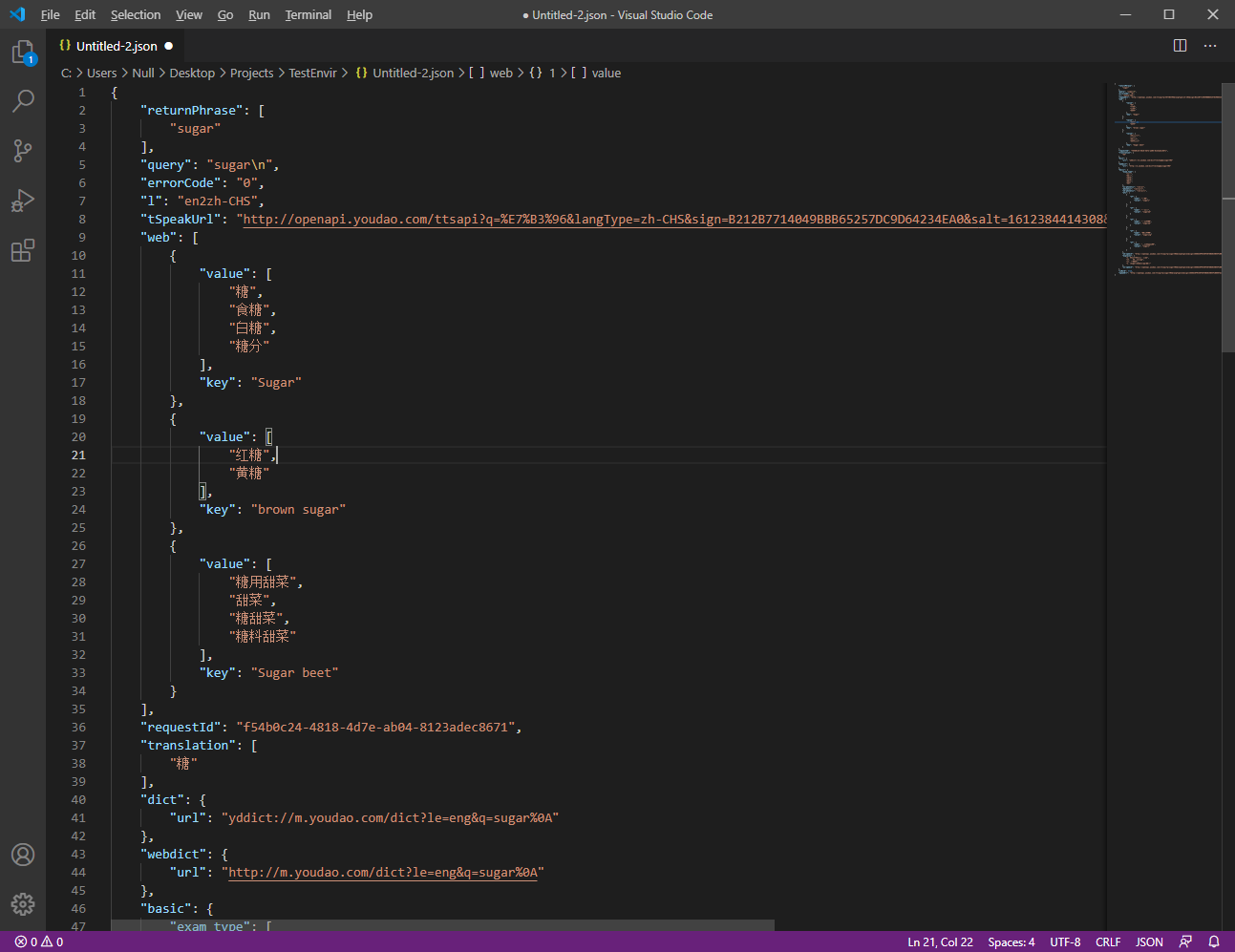
Task: Click the Null breadcrumb segment
Action: point(143,73)
